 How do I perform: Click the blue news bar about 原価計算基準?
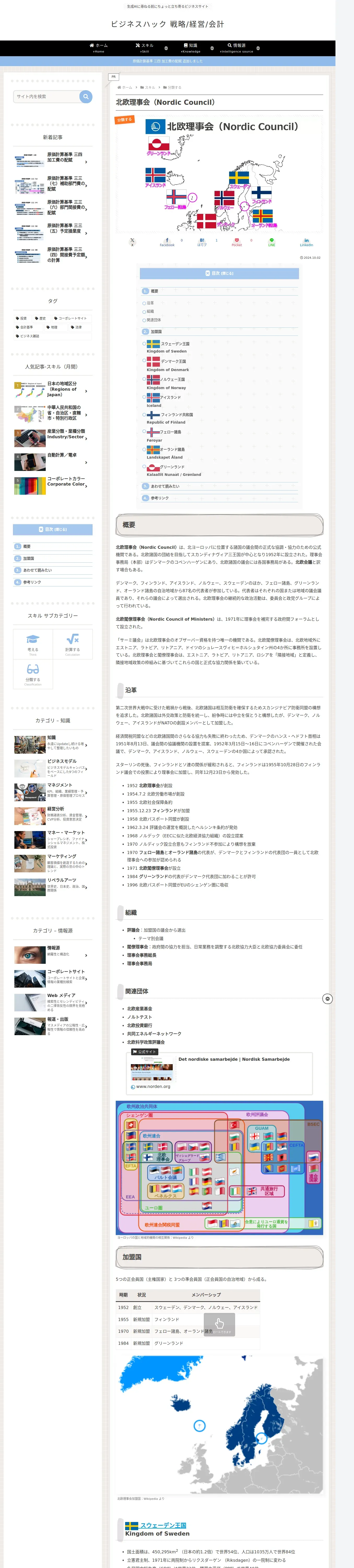click(x=168, y=61)
